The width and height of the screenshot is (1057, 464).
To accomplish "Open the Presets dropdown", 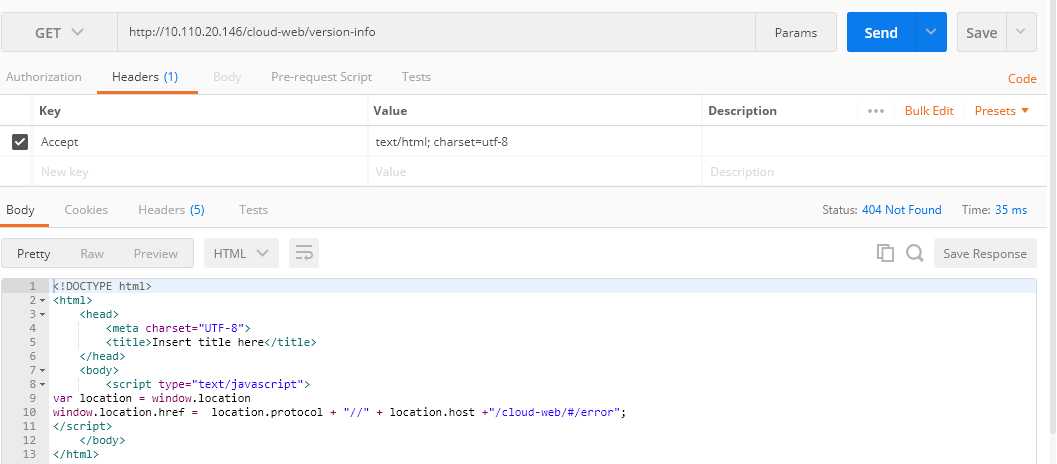I will coord(1002,111).
